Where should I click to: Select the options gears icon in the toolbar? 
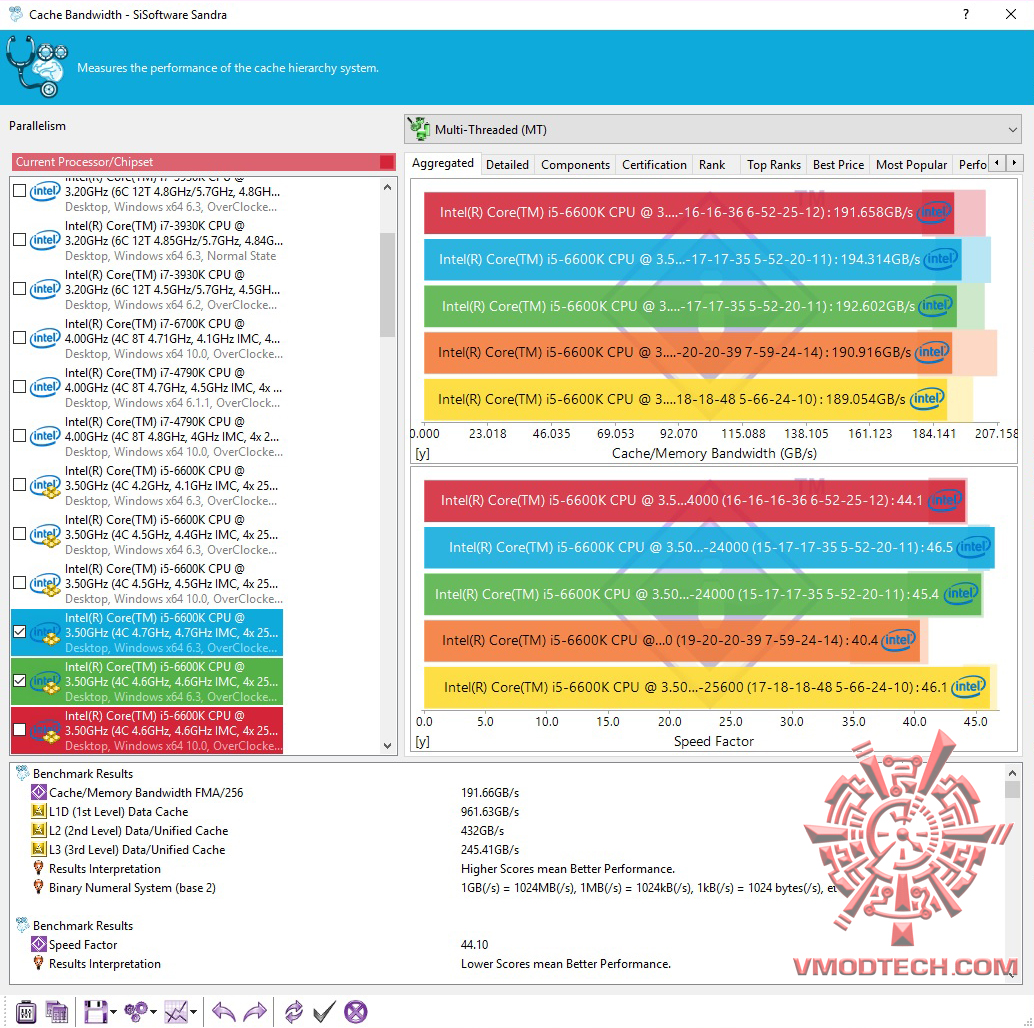click(135, 1012)
